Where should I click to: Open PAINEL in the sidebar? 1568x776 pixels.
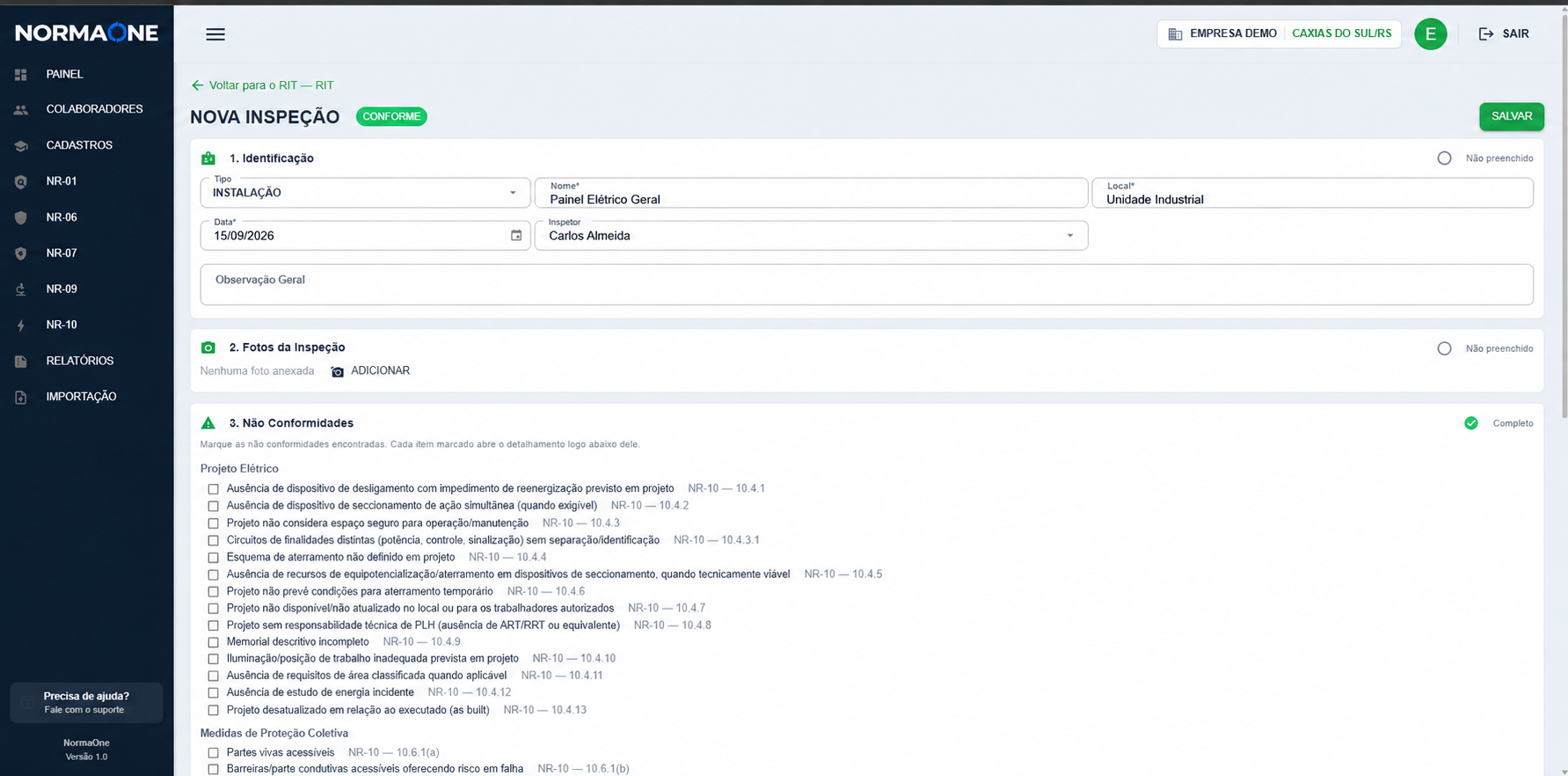64,74
